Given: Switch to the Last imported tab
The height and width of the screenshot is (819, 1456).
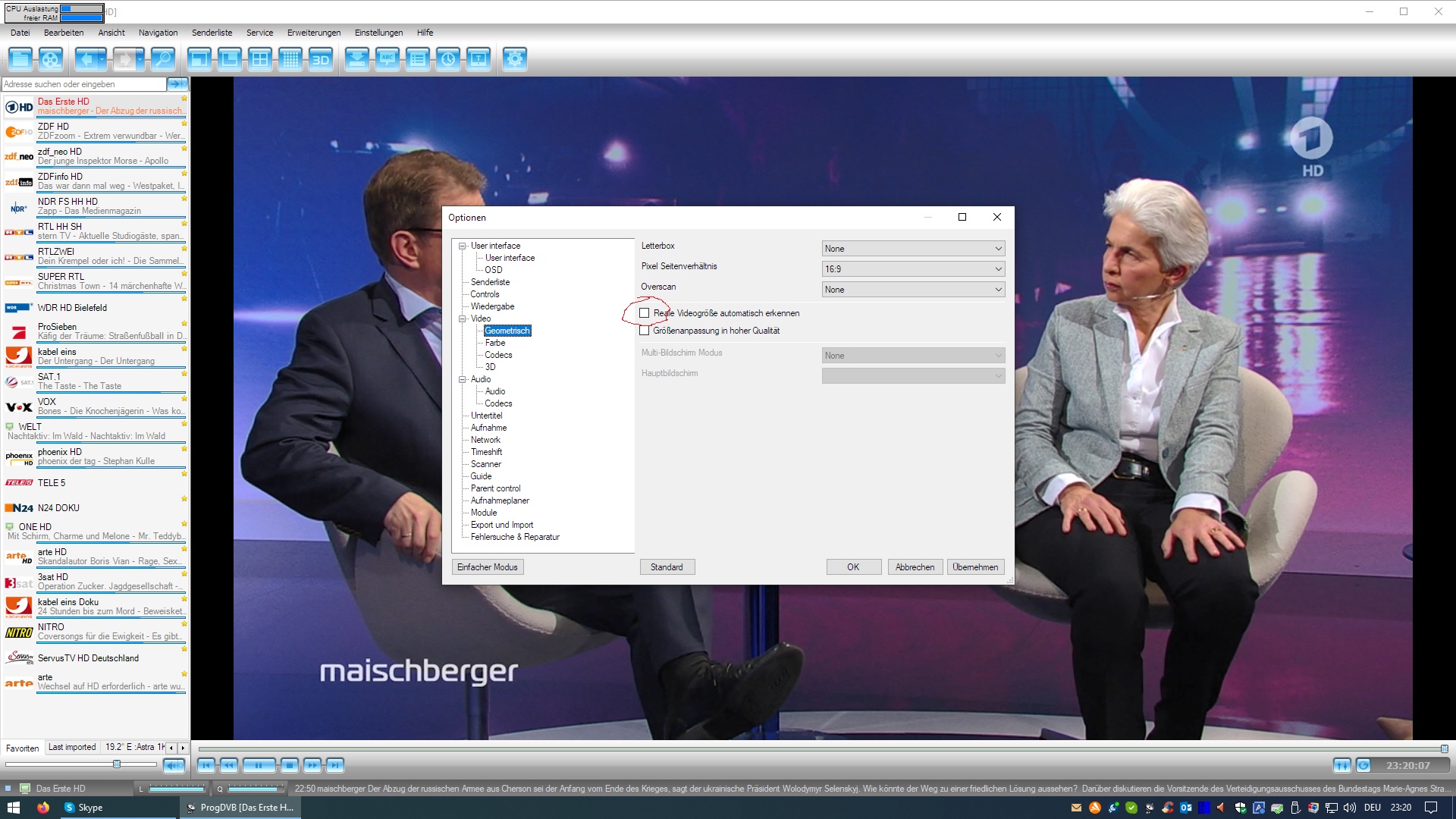Looking at the screenshot, I should [x=72, y=747].
